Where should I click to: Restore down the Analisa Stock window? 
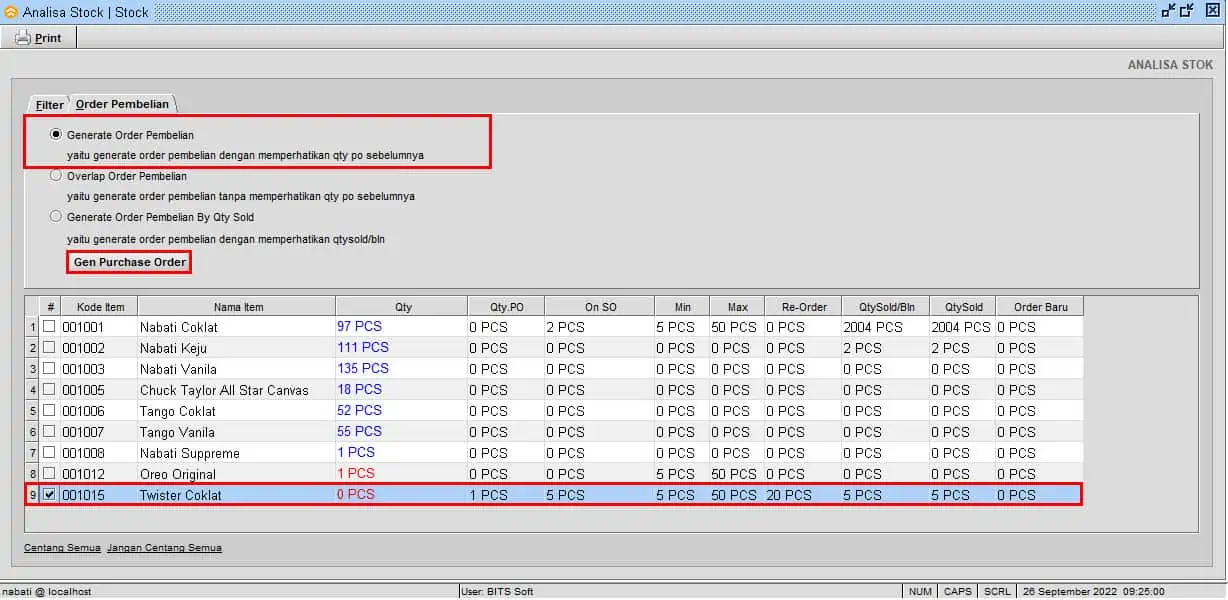click(1168, 11)
